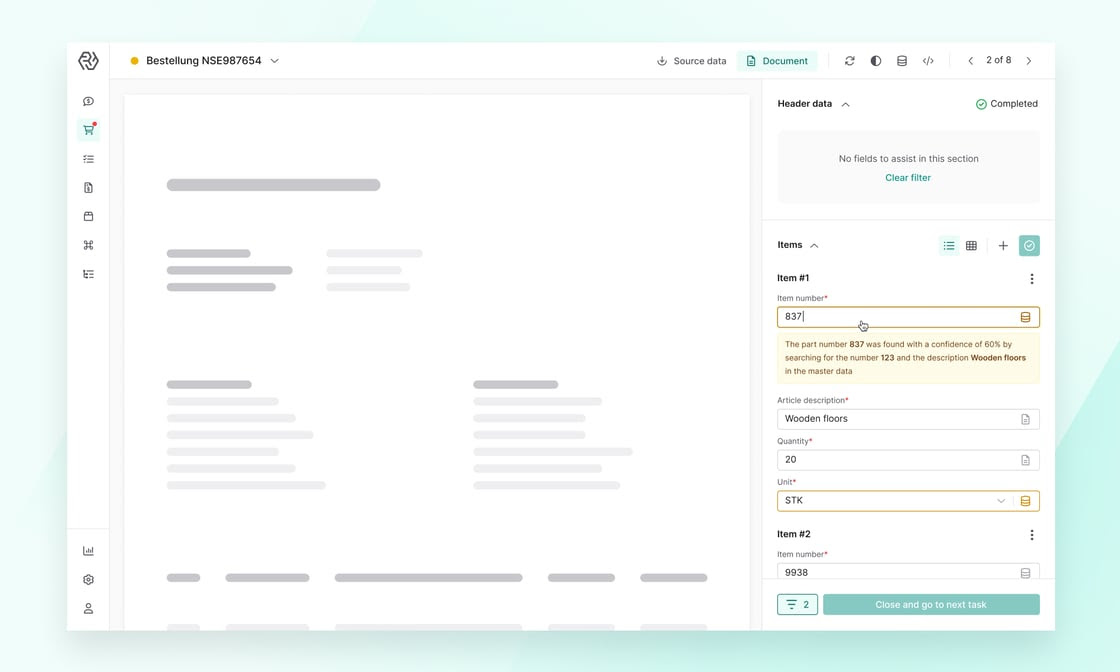
Task: Toggle the contrast half-circle icon
Action: pos(876,61)
